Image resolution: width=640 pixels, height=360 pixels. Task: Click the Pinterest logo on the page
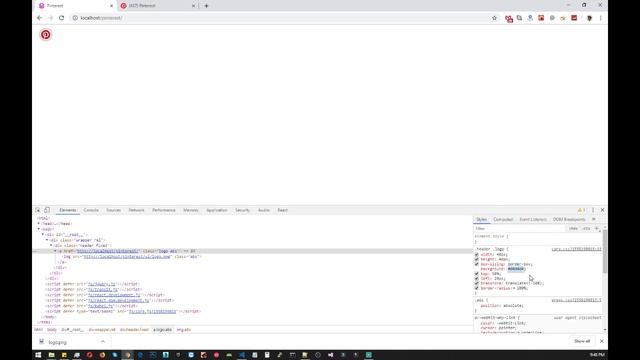pos(46,35)
